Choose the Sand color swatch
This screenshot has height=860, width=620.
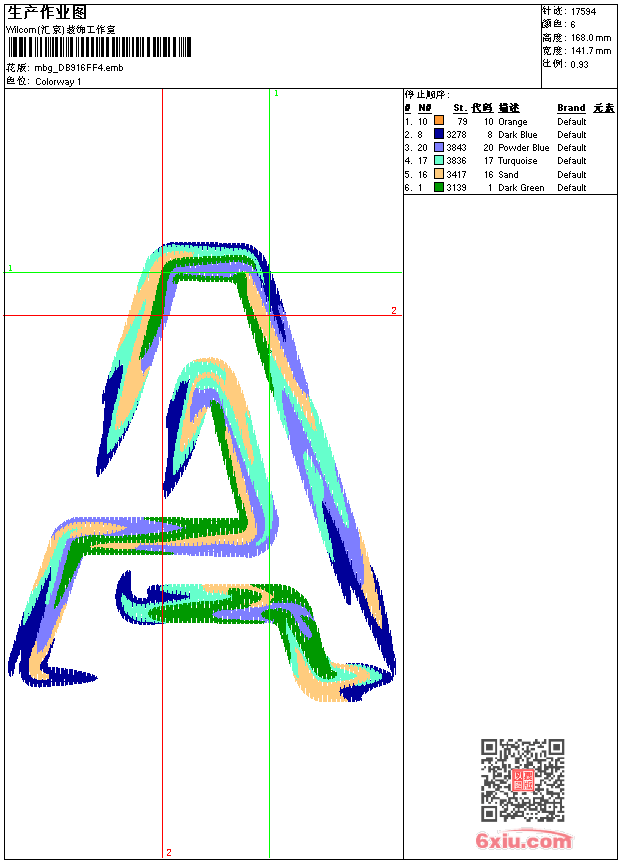pos(439,174)
